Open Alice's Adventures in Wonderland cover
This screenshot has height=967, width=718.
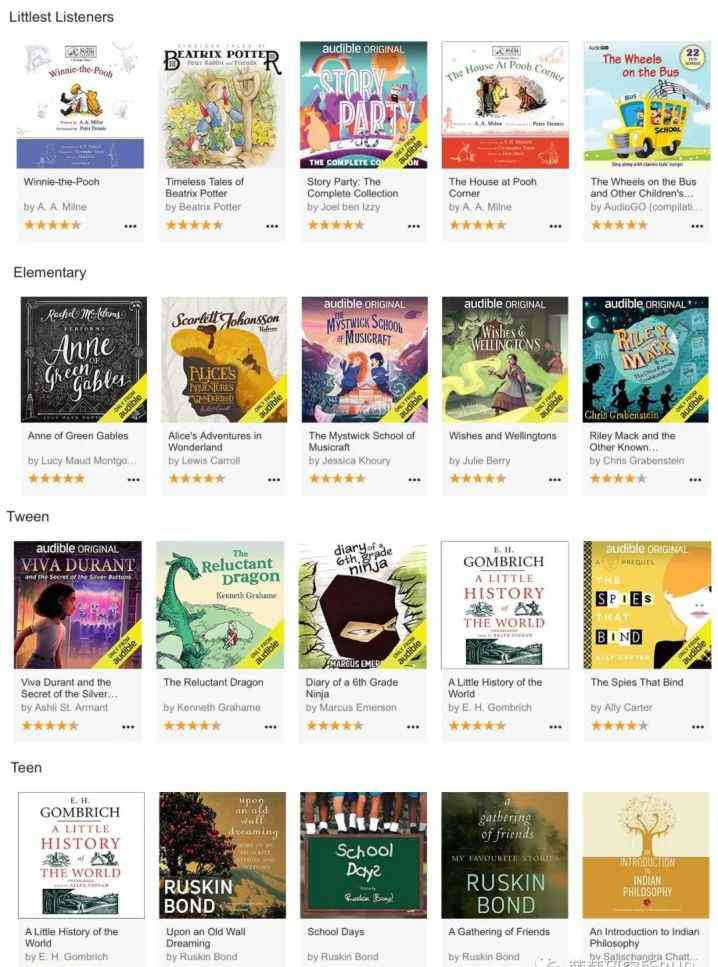click(224, 360)
